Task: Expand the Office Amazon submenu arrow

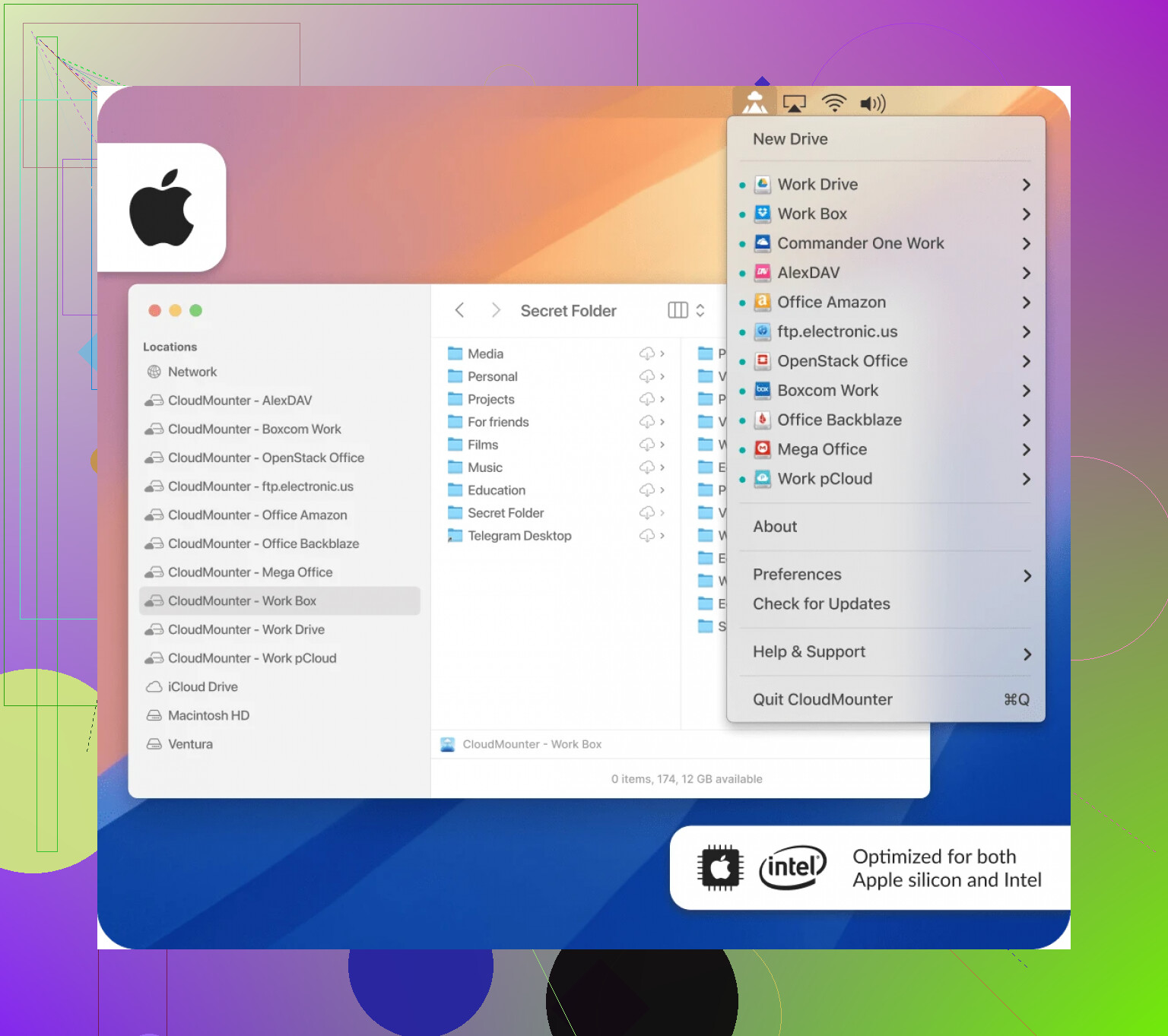Action: (1027, 303)
